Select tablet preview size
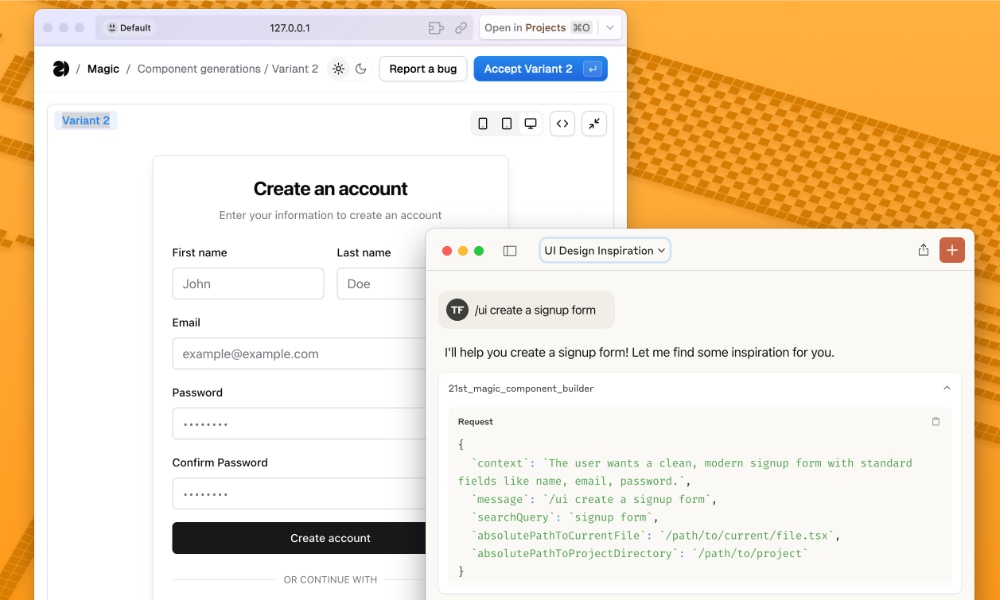 (507, 124)
